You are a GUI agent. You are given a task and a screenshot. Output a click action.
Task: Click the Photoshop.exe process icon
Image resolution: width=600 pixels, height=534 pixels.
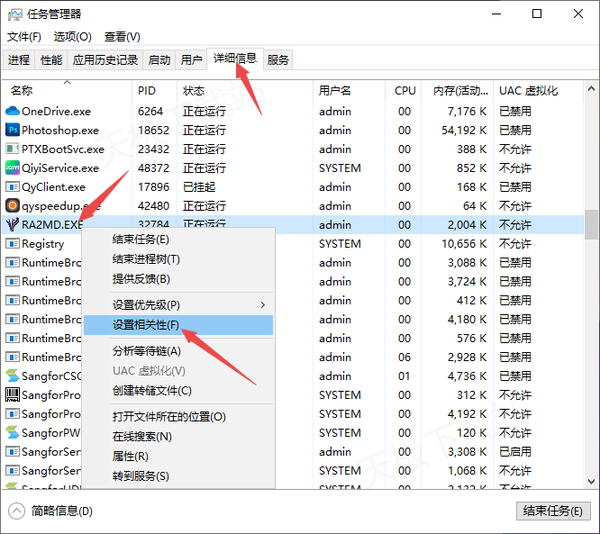[13, 130]
